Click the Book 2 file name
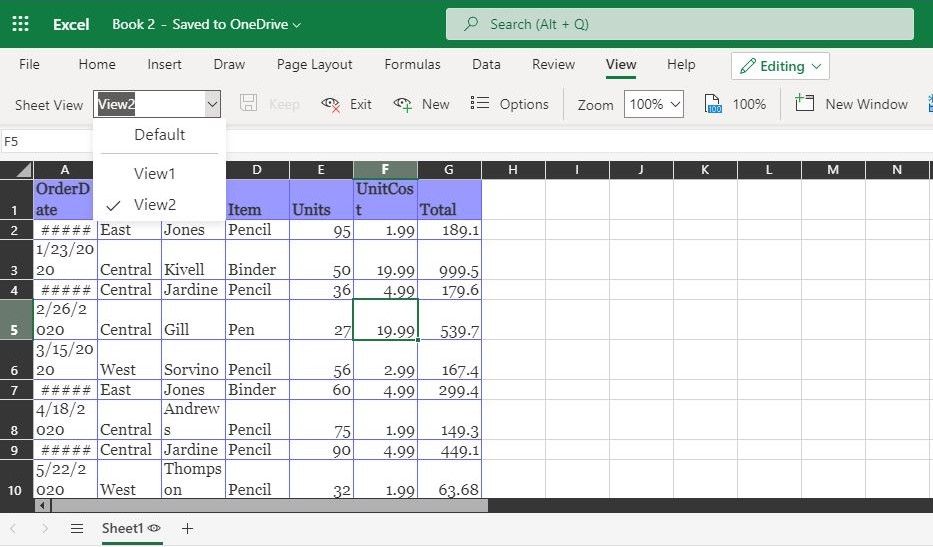933x547 pixels. (x=133, y=24)
